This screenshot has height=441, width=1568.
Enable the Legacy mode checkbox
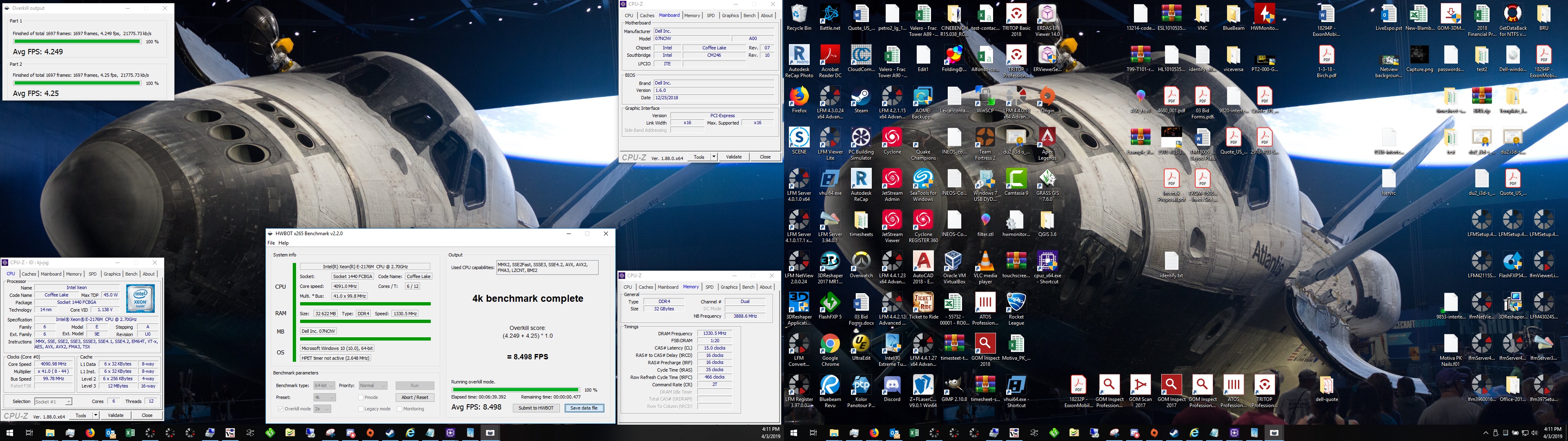coord(361,409)
